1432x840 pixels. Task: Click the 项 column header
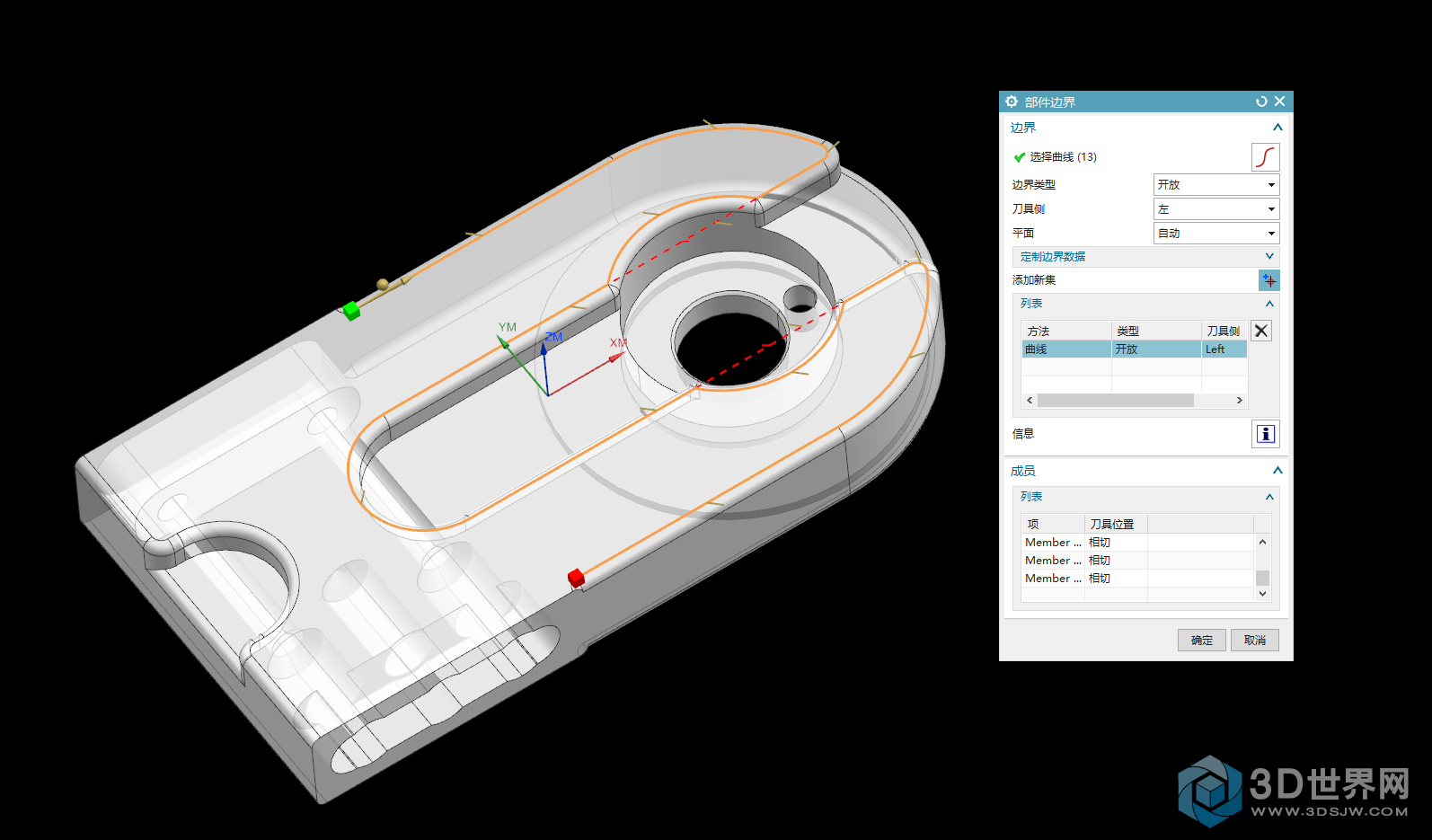(x=1052, y=524)
